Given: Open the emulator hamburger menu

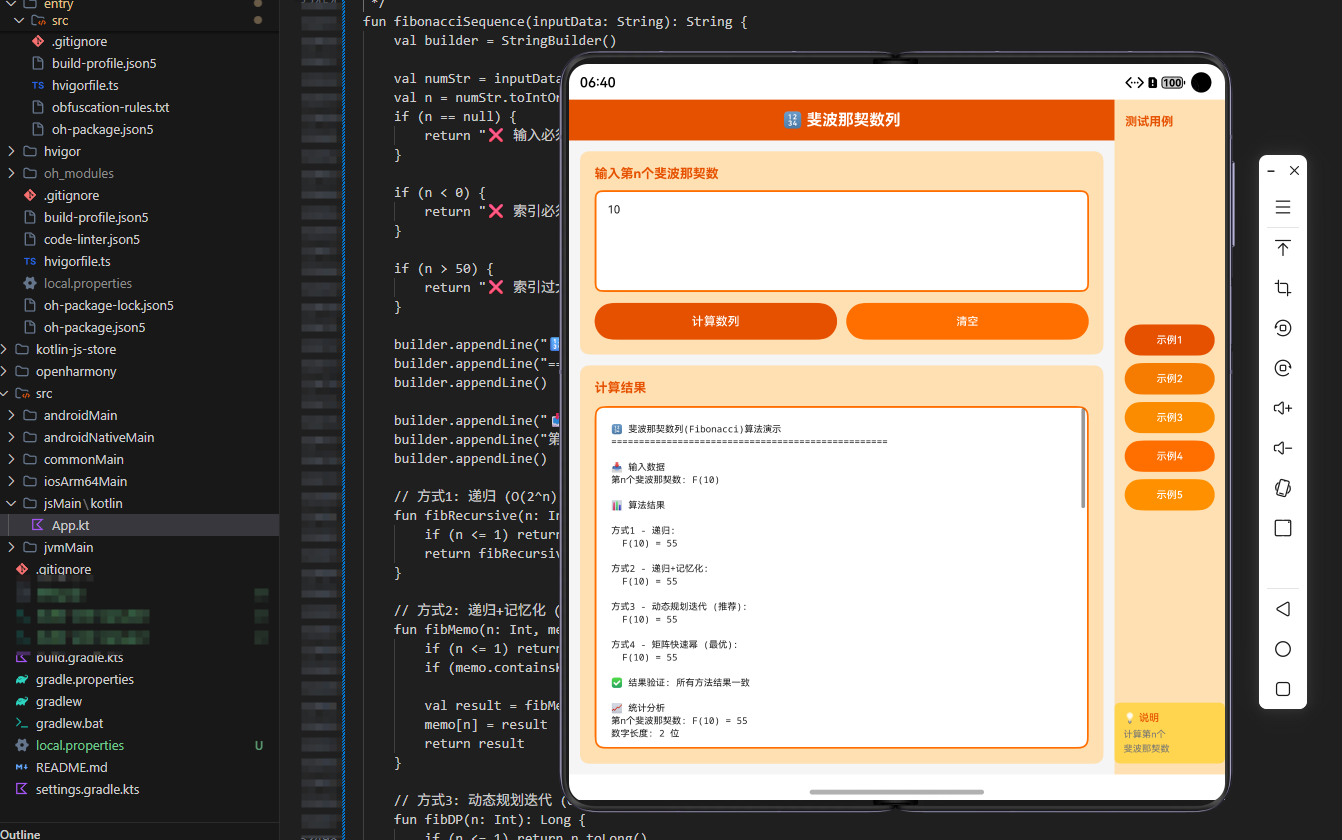Looking at the screenshot, I should (x=1283, y=207).
